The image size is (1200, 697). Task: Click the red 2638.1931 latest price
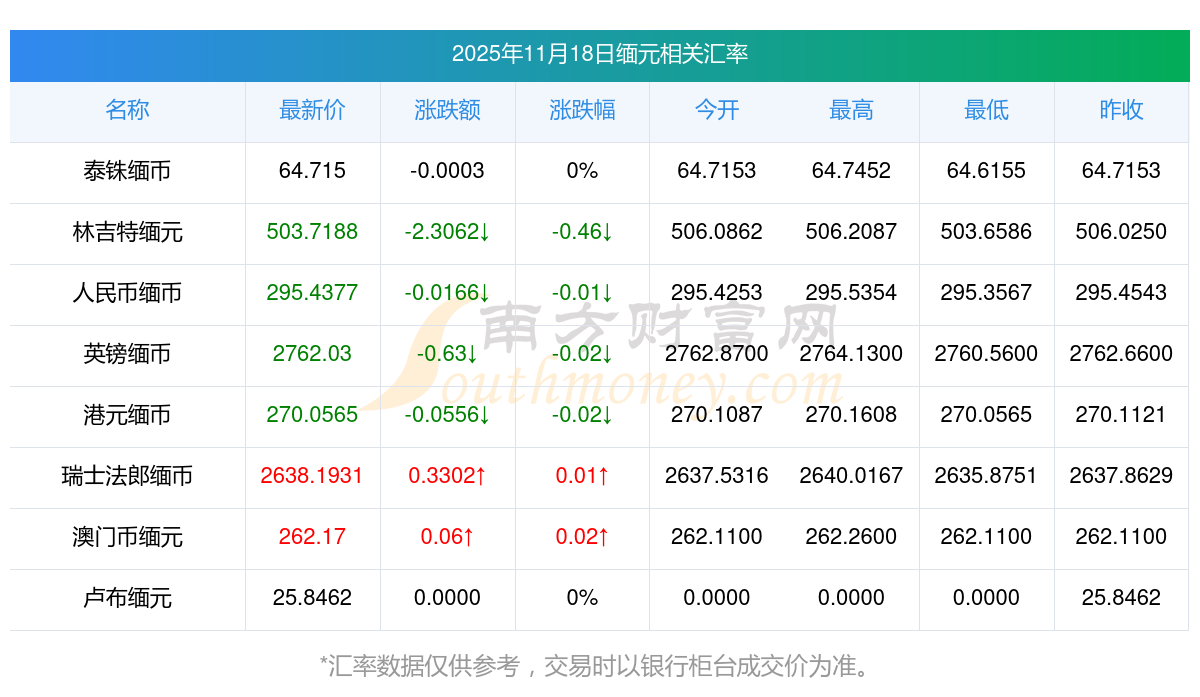click(312, 476)
